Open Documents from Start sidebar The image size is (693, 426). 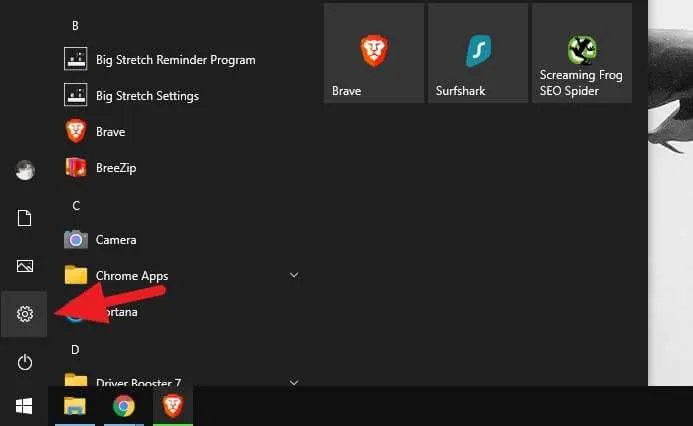[x=24, y=218]
